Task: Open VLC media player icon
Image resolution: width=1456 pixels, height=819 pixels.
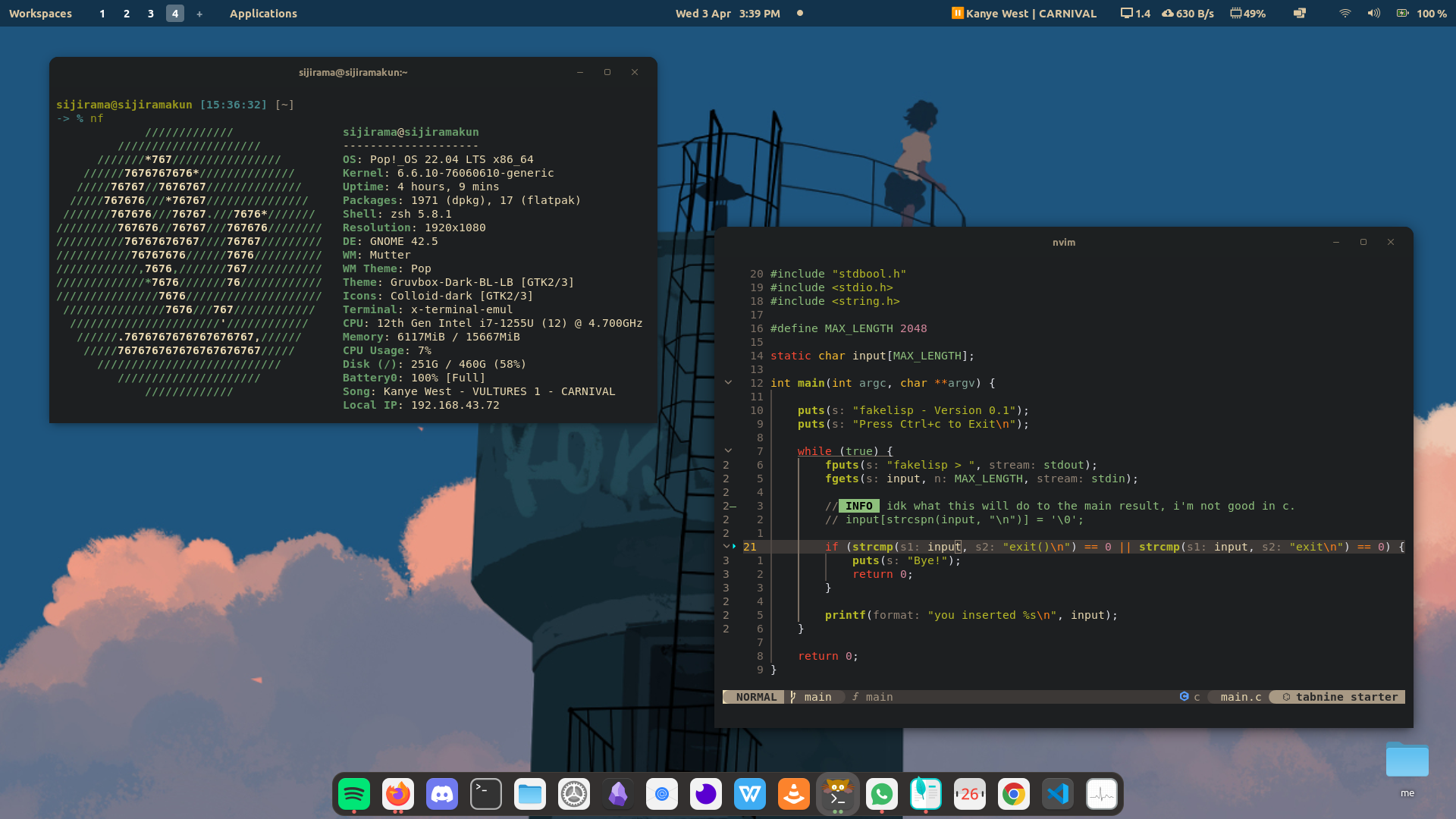Action: [794, 794]
